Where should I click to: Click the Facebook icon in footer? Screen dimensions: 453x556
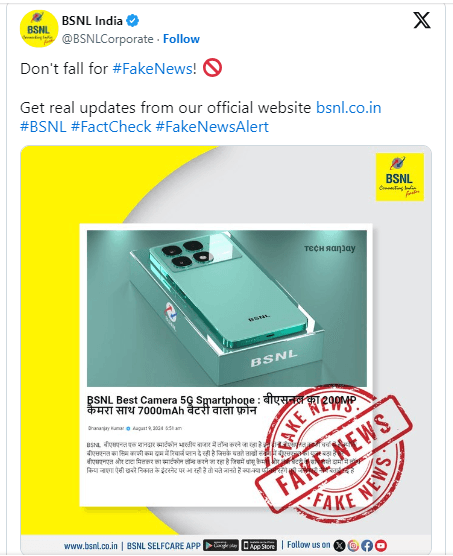click(x=367, y=545)
